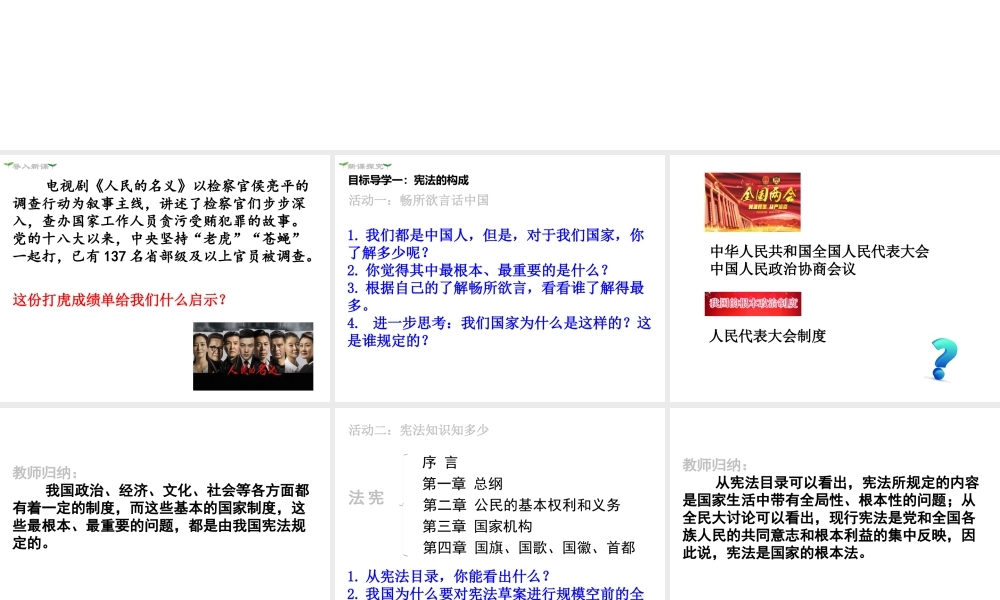Click the green 导入新课 leaf tag
The image size is (1000, 600).
(x=30, y=166)
